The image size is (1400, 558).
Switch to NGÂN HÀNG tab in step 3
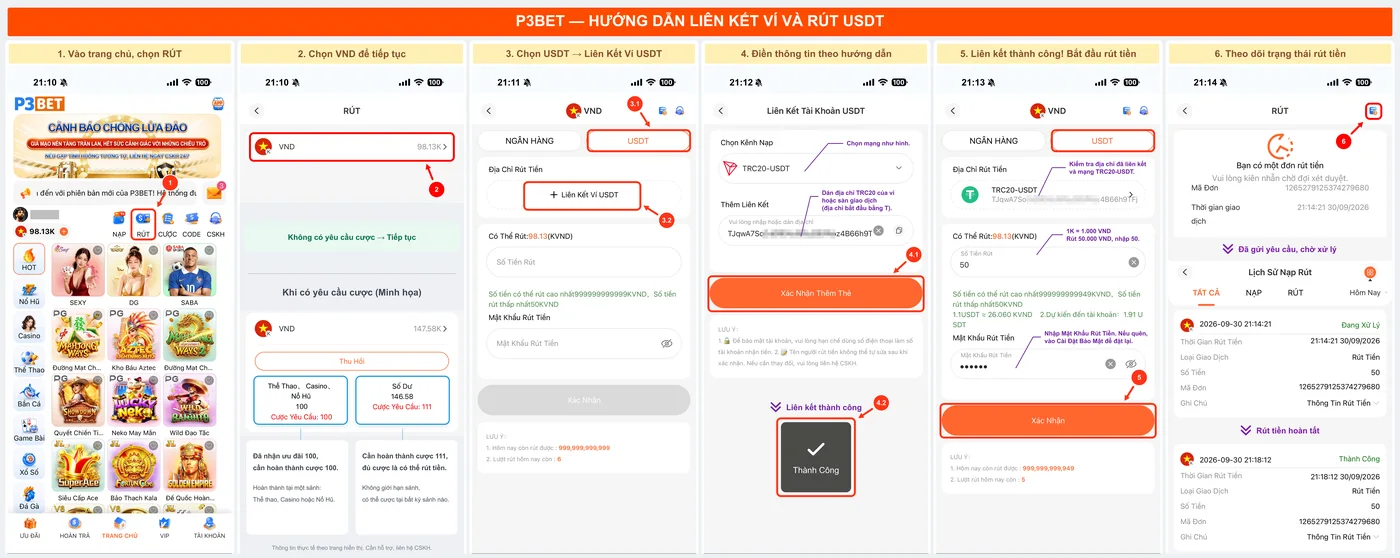(x=530, y=141)
